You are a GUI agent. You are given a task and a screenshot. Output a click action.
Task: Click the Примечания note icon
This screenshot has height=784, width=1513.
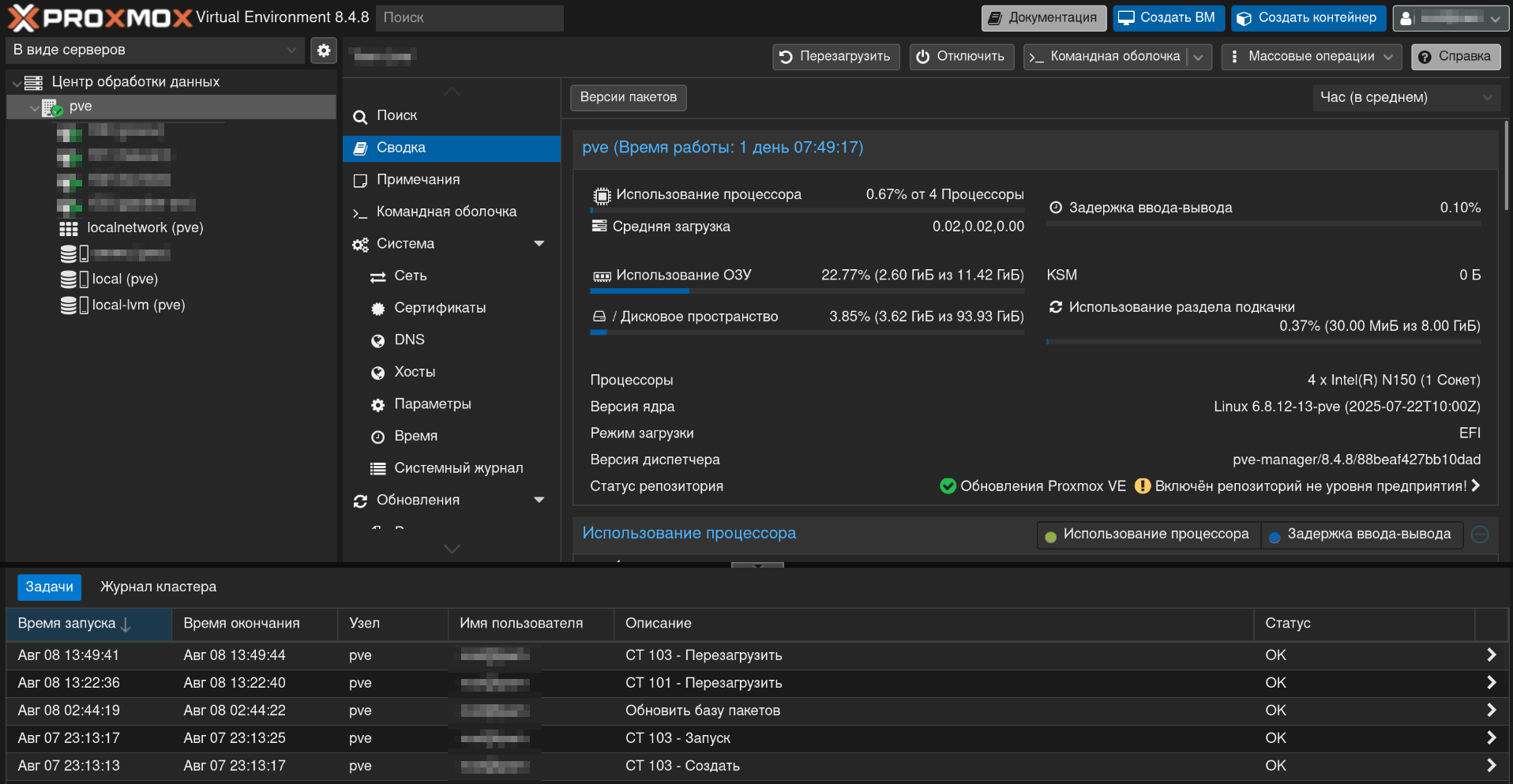(x=360, y=181)
